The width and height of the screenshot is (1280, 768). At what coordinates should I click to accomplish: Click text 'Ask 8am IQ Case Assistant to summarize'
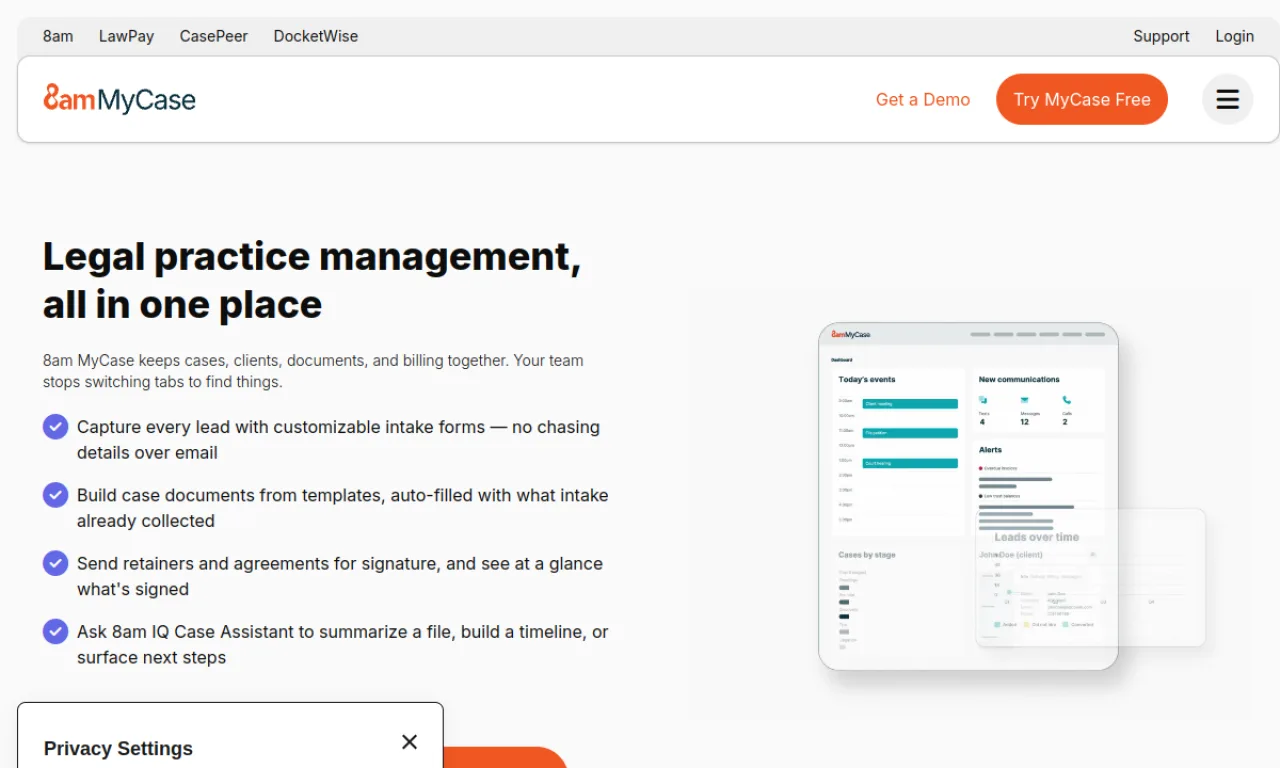(343, 644)
